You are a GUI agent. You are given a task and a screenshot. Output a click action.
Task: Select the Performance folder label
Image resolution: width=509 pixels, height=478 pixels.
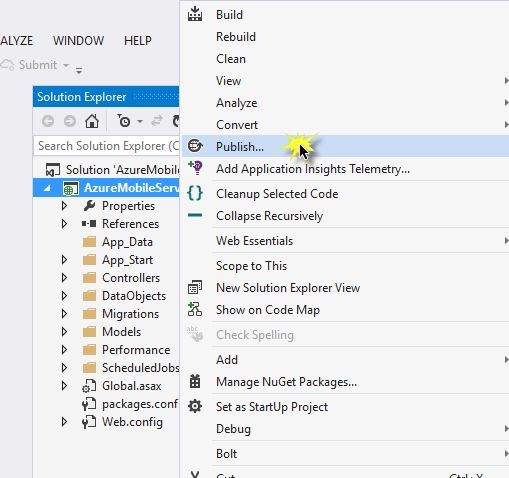(x=136, y=350)
